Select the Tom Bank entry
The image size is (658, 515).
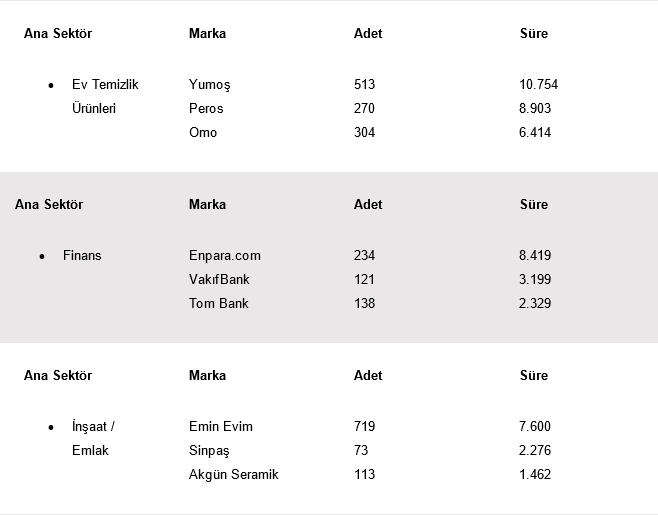click(219, 304)
